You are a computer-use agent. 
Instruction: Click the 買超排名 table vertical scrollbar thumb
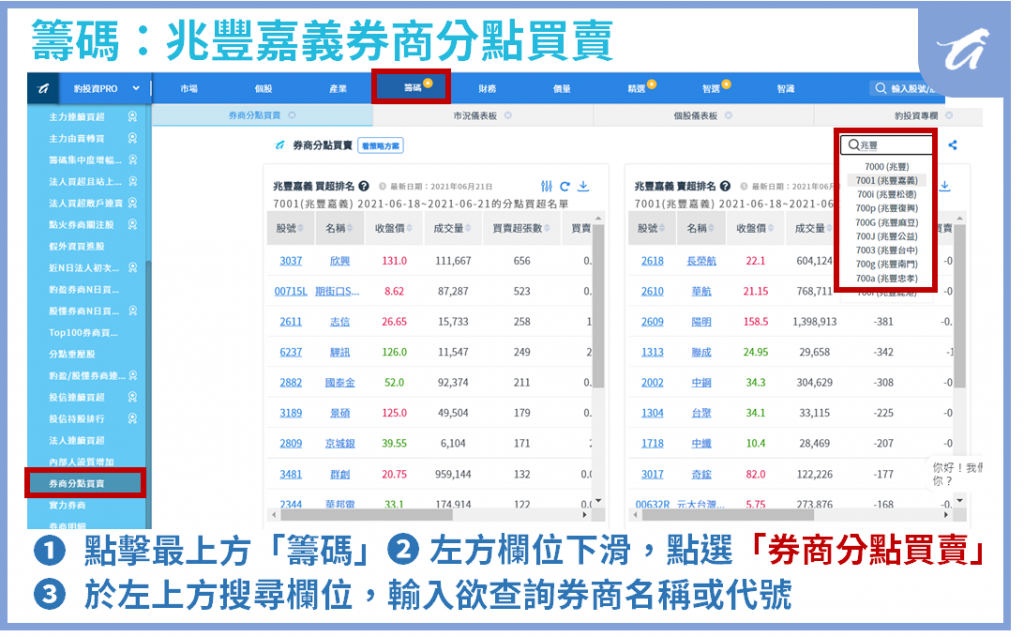[x=598, y=306]
